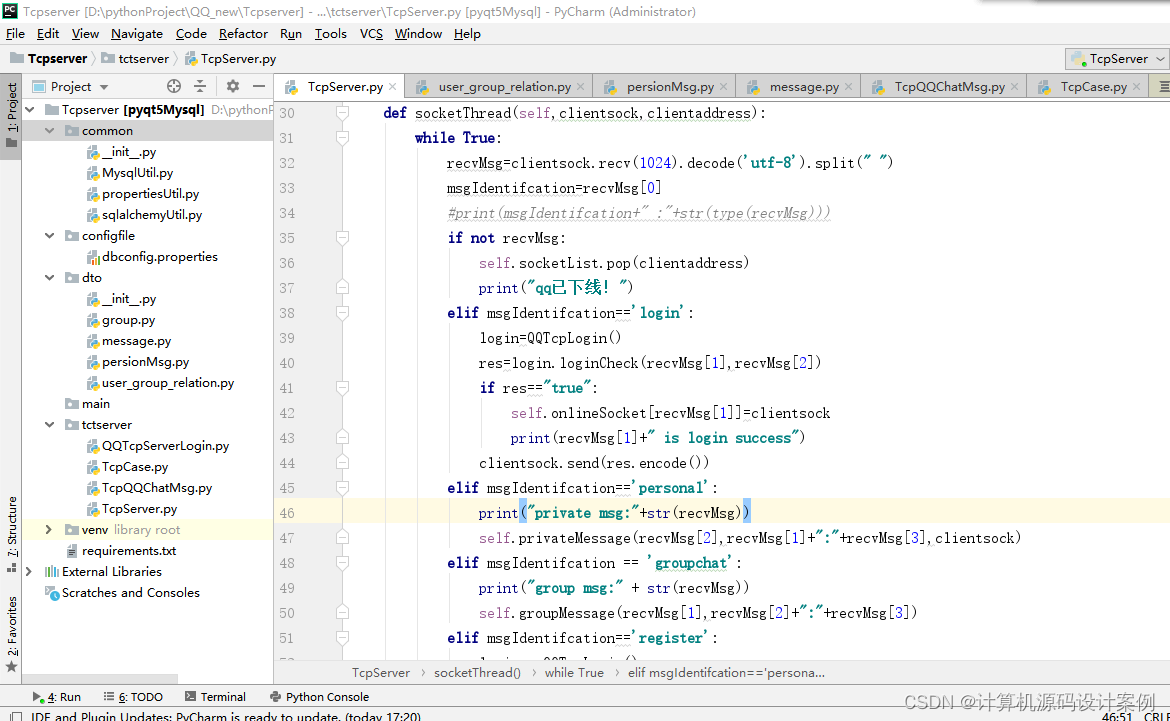Select the main folder
The width and height of the screenshot is (1170, 721).
96,403
